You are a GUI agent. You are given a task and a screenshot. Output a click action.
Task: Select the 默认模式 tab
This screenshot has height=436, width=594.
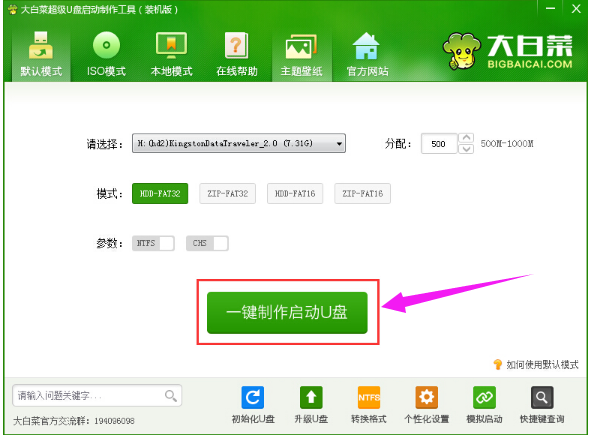click(x=41, y=55)
